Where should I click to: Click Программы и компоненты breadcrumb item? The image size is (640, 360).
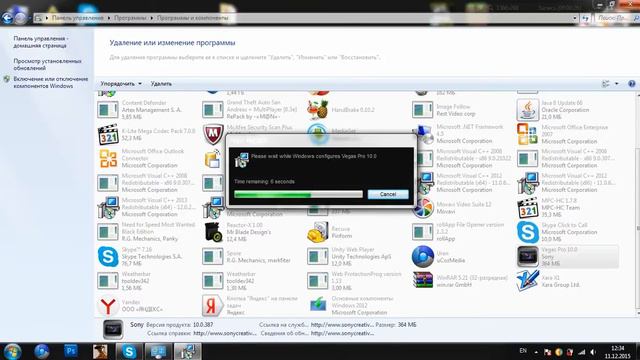coord(193,18)
